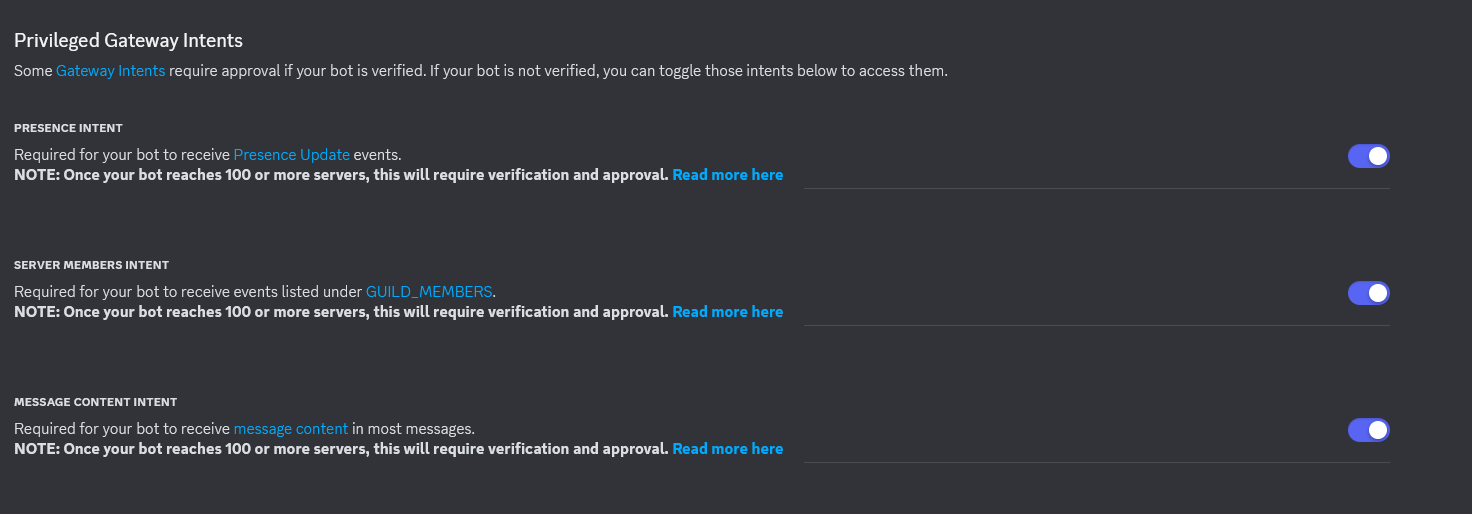Select the SERVER MEMBERS INTENT section label
The image size is (1472, 514).
[91, 265]
